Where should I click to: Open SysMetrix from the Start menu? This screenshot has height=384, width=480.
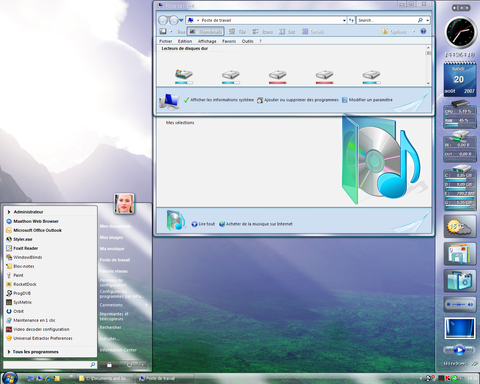19,302
